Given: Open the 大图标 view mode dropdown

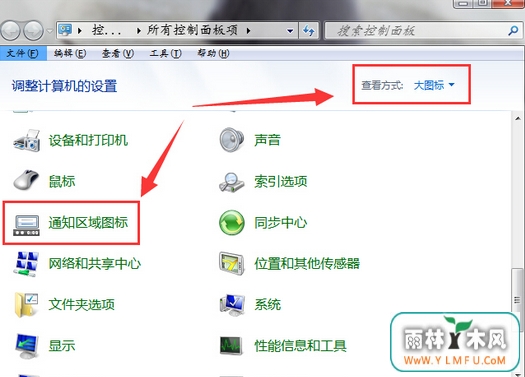Looking at the screenshot, I should 434,85.
